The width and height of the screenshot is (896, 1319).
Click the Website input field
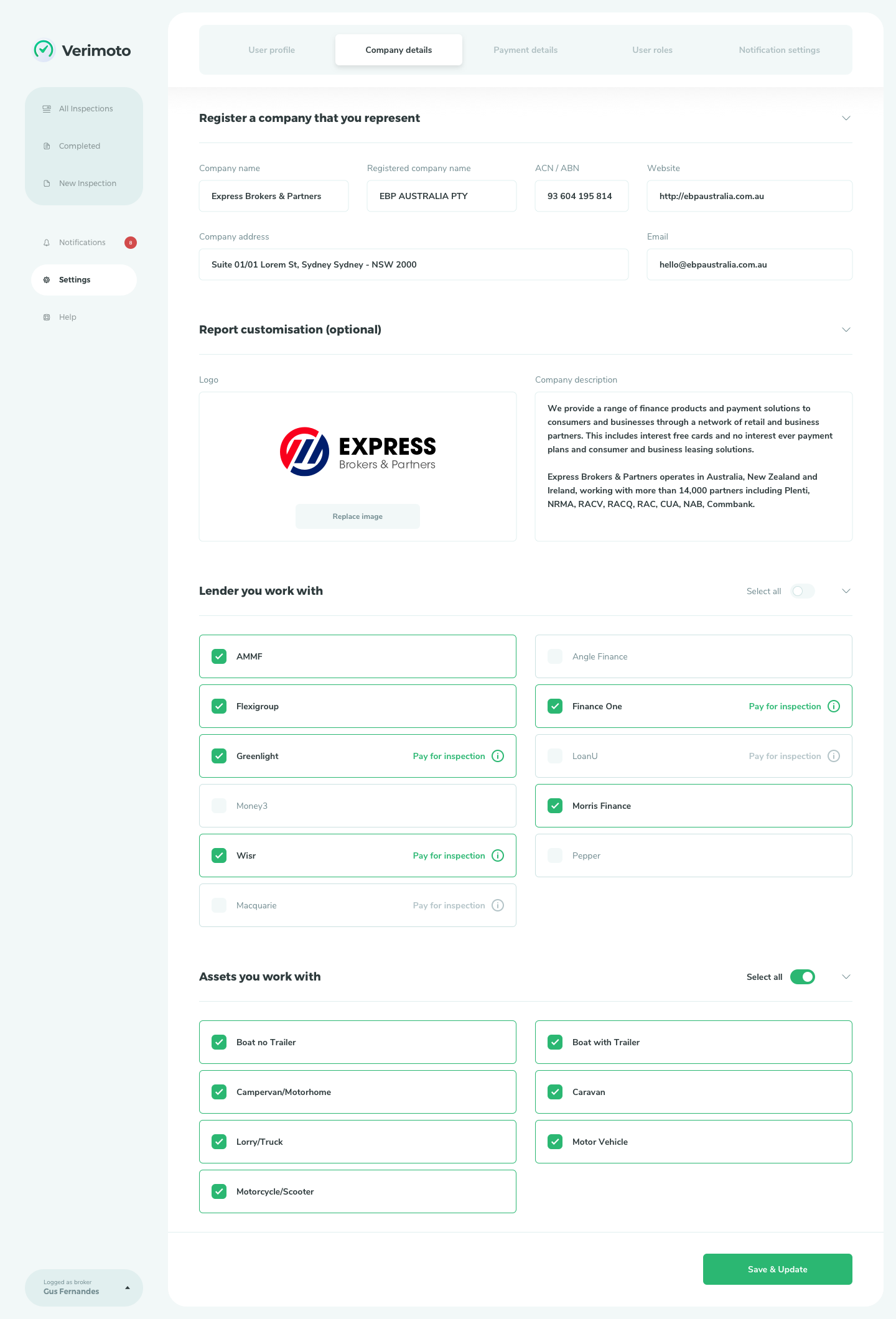tap(750, 196)
